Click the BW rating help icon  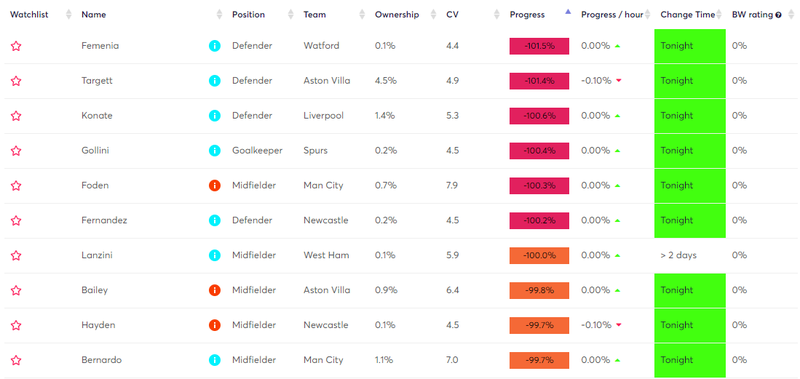click(x=778, y=15)
